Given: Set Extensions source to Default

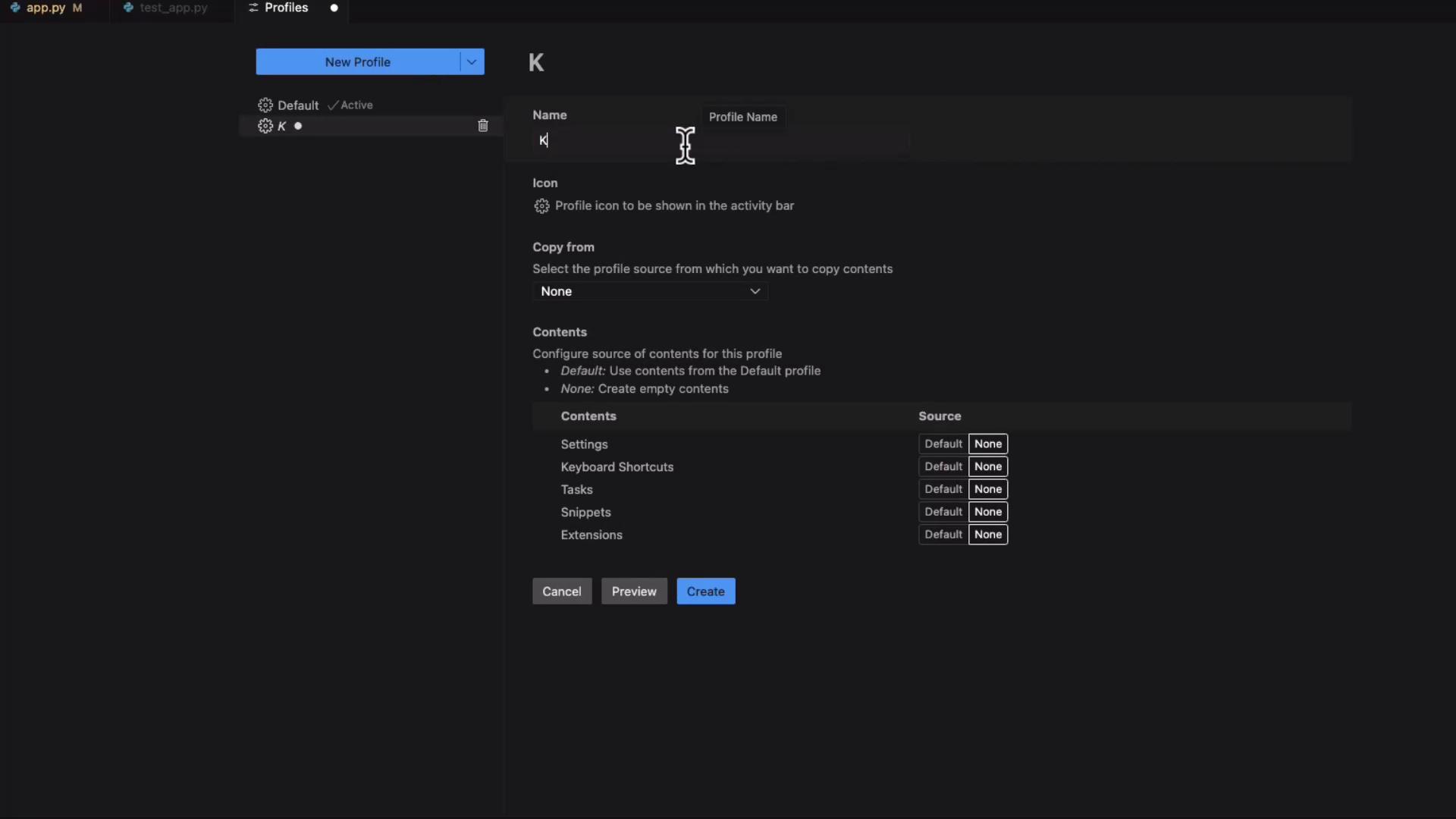Looking at the screenshot, I should 943,535.
